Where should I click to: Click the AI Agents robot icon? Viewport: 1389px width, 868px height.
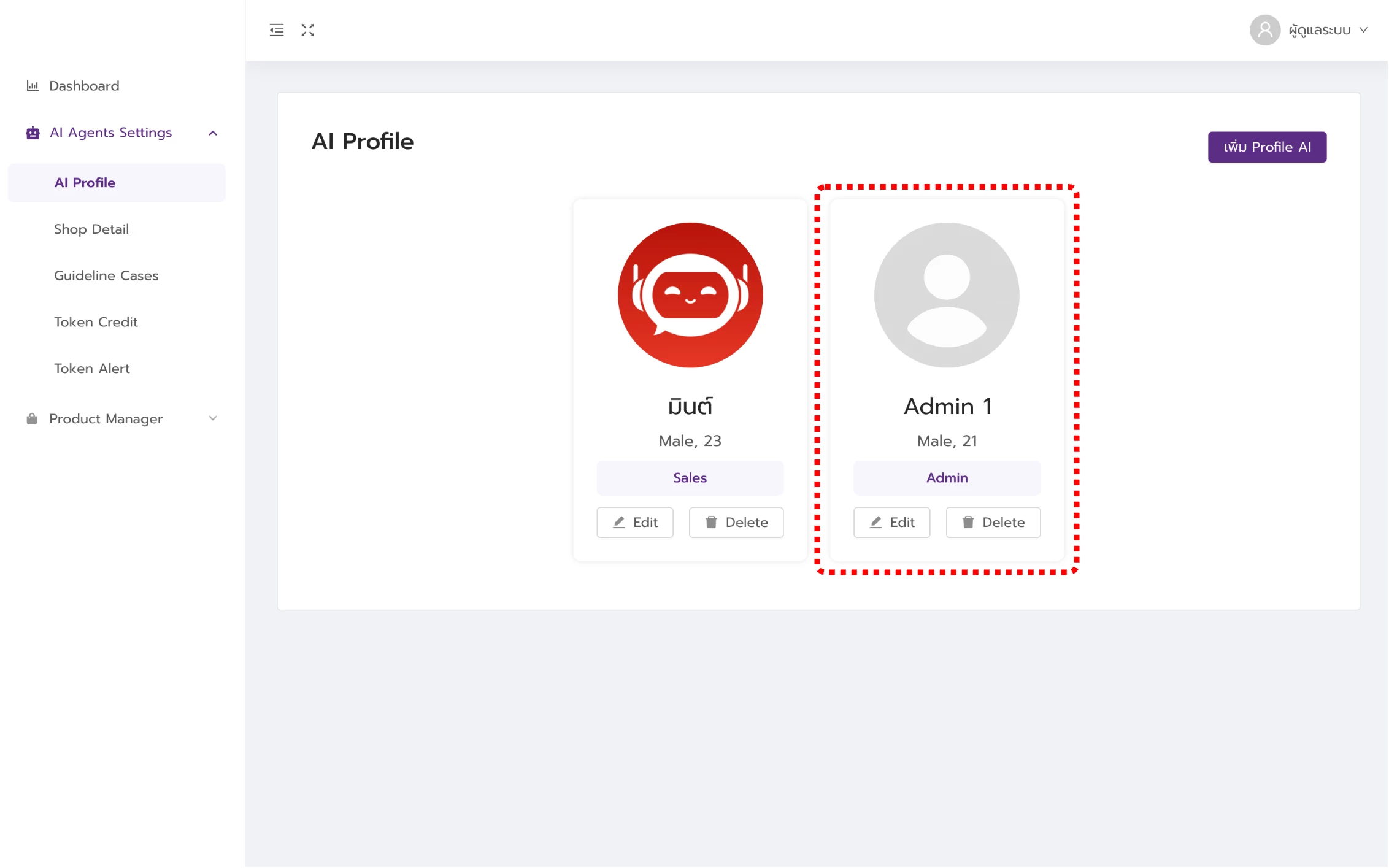click(33, 133)
